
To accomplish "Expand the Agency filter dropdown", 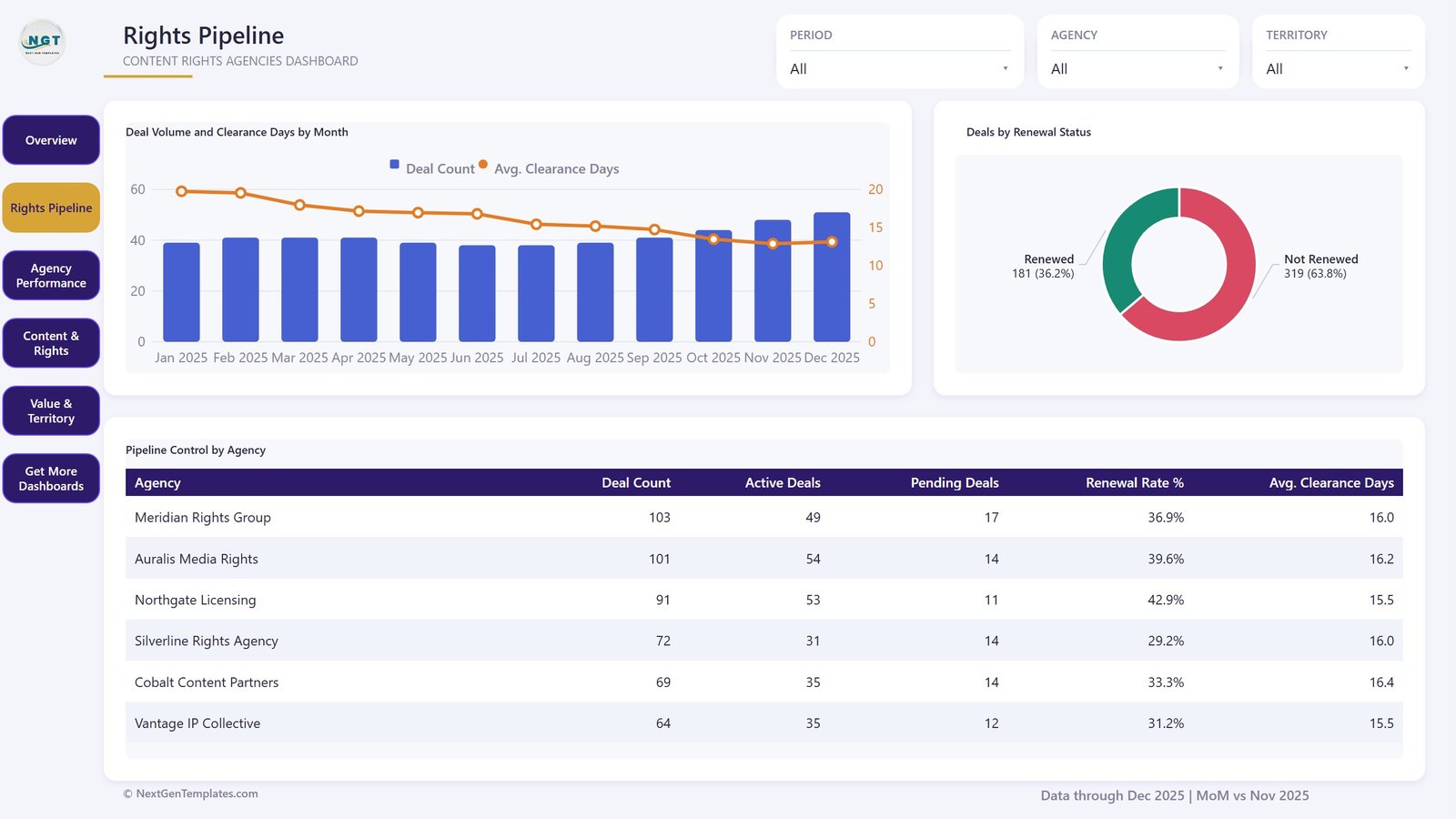I will point(1137,69).
